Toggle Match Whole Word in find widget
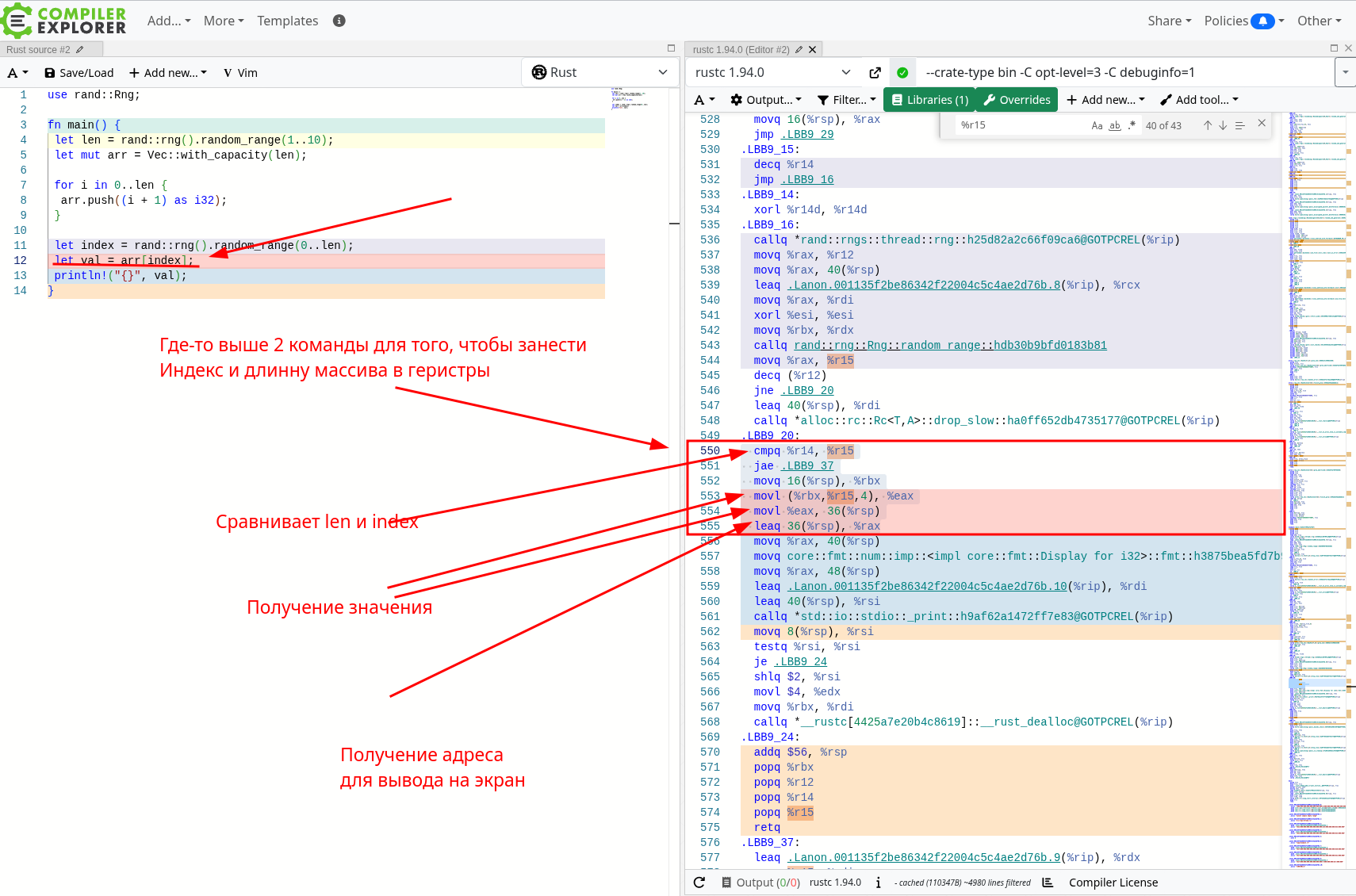 pyautogui.click(x=1115, y=125)
